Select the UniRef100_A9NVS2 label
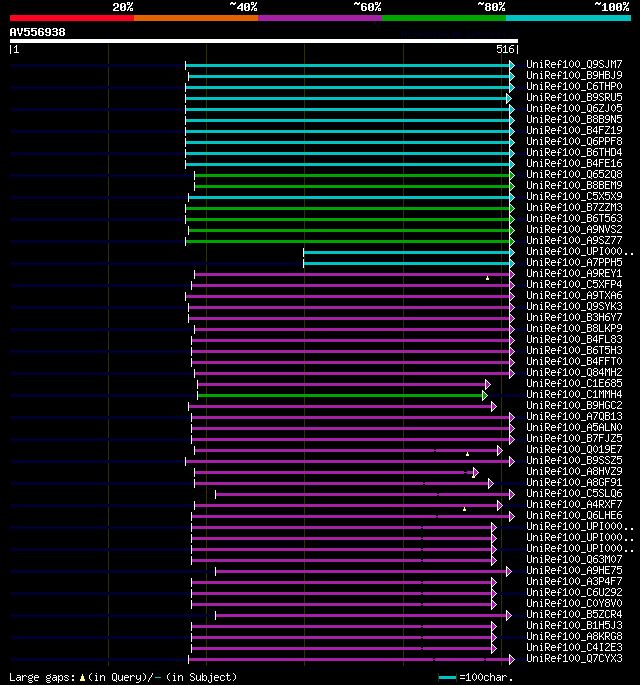 pos(574,229)
